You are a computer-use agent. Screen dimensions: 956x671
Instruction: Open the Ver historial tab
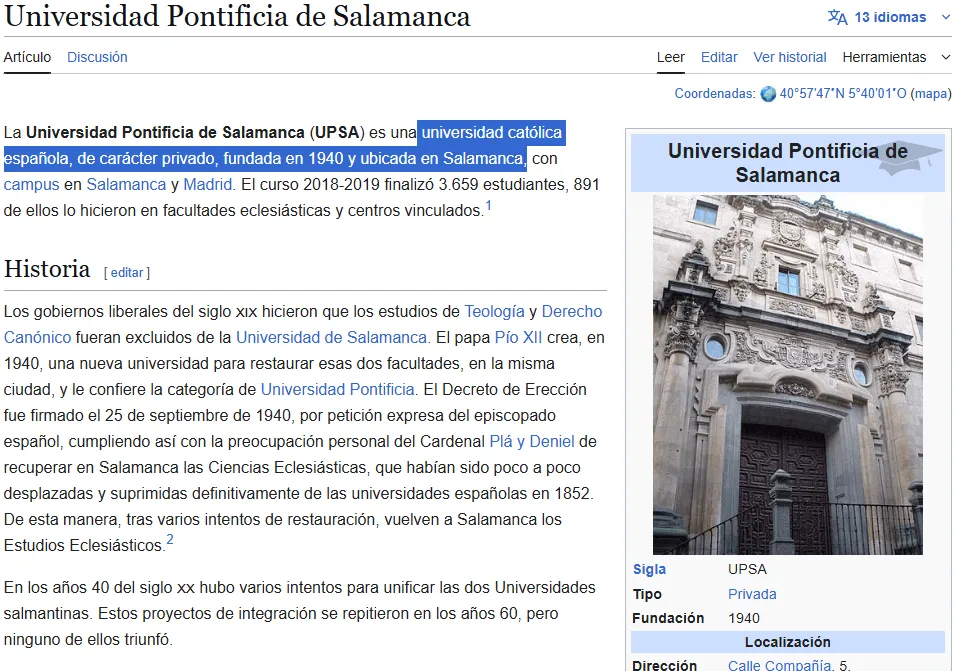click(x=790, y=57)
